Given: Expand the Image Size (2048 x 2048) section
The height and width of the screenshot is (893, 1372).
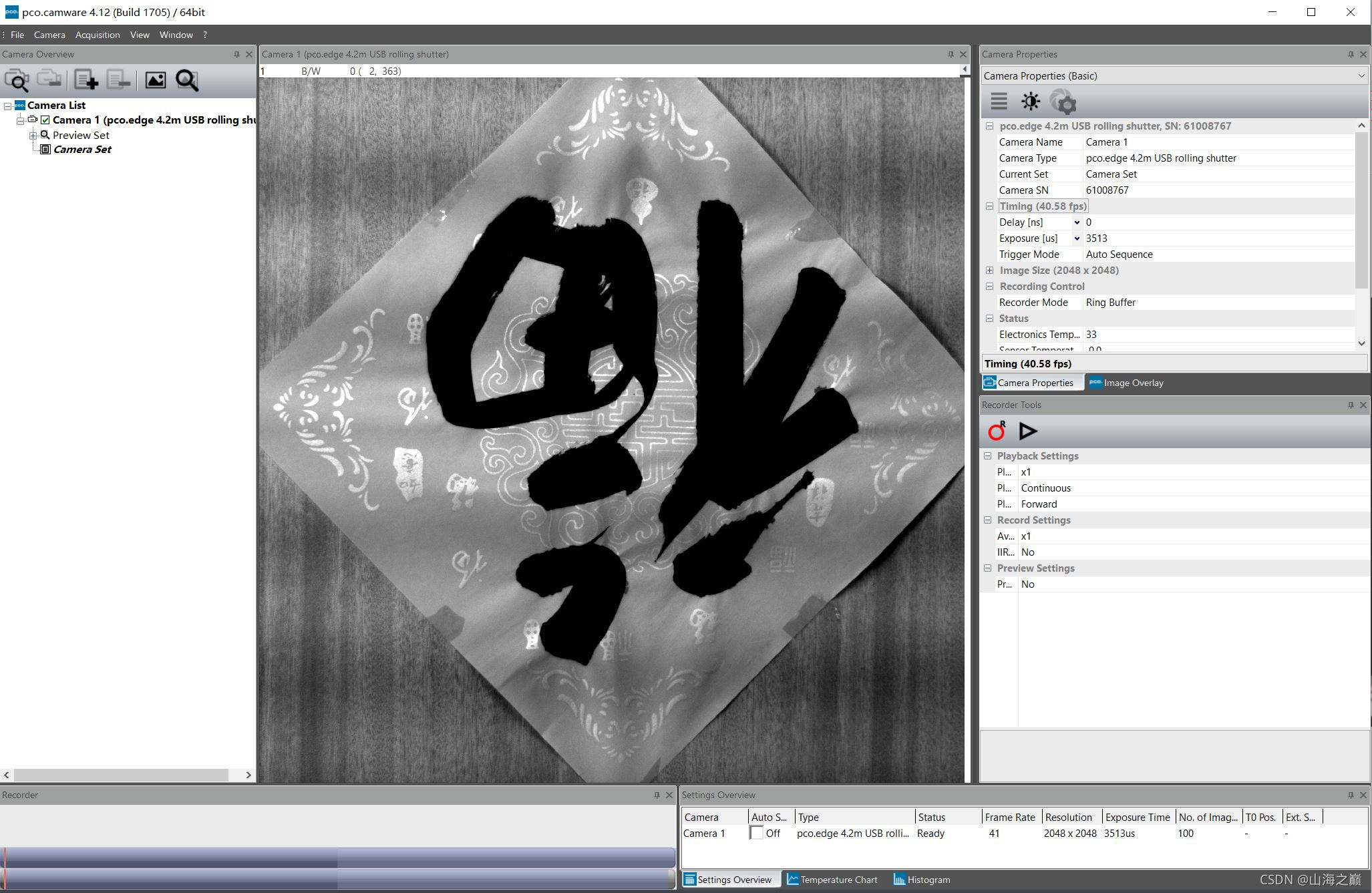Looking at the screenshot, I should click(990, 270).
